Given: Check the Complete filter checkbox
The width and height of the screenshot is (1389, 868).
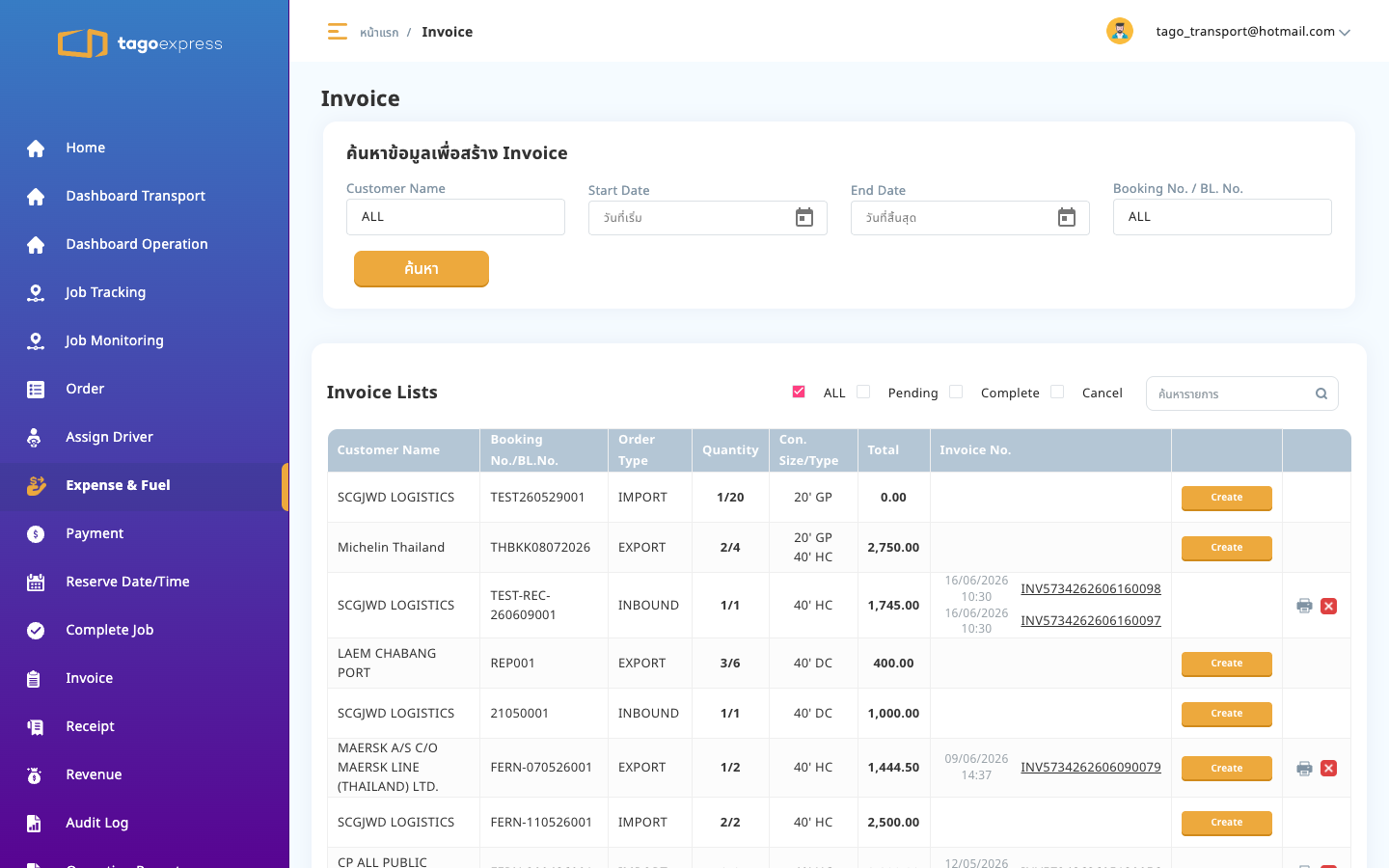Looking at the screenshot, I should click(956, 392).
